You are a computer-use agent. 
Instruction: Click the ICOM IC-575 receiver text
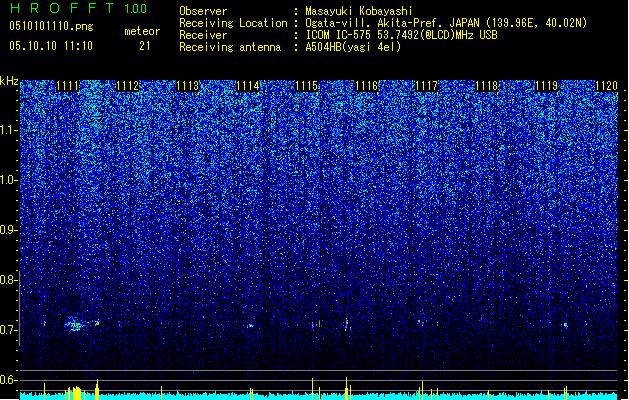pyautogui.click(x=401, y=35)
